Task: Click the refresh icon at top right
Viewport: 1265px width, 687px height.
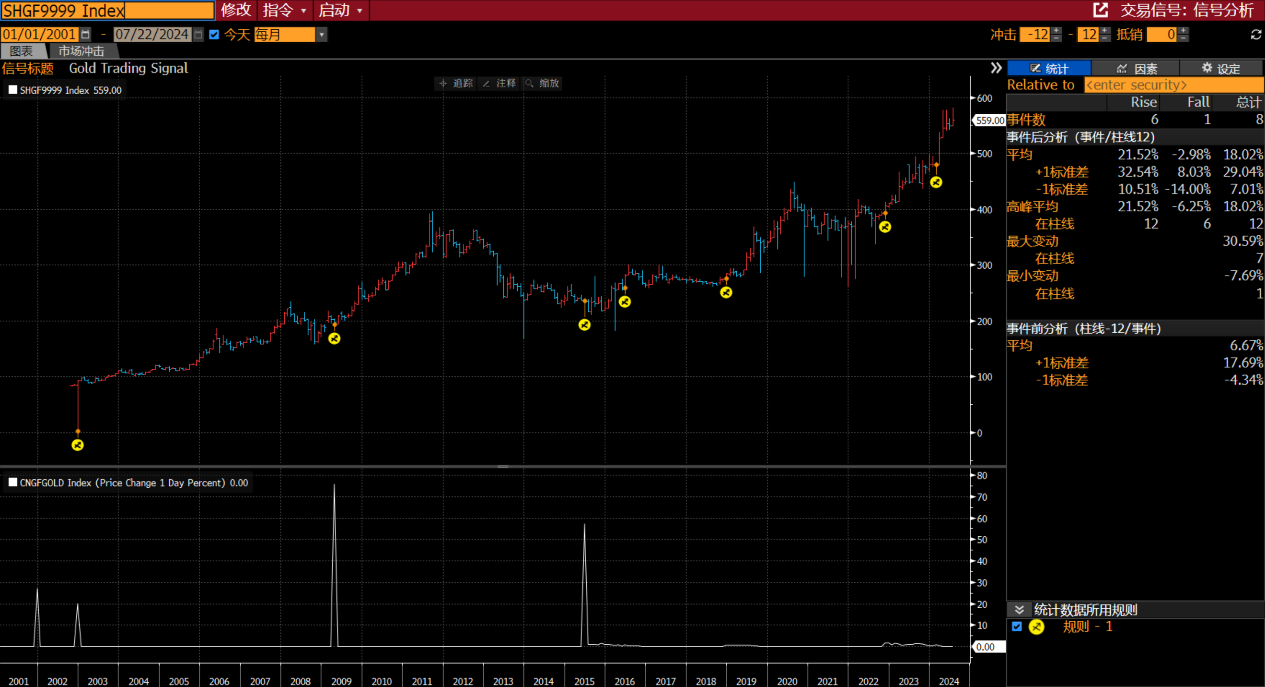Action: click(1256, 35)
